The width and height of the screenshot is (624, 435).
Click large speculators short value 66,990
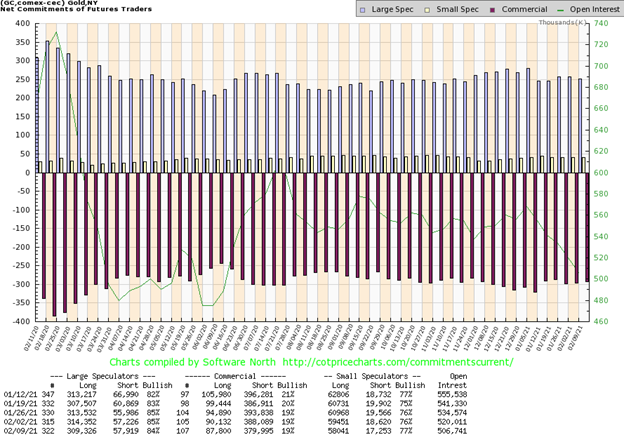point(125,394)
